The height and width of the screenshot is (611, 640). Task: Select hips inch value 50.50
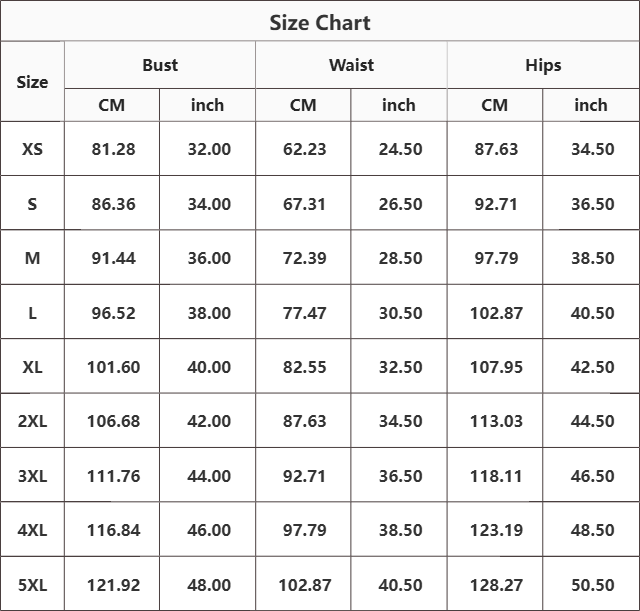(592, 585)
